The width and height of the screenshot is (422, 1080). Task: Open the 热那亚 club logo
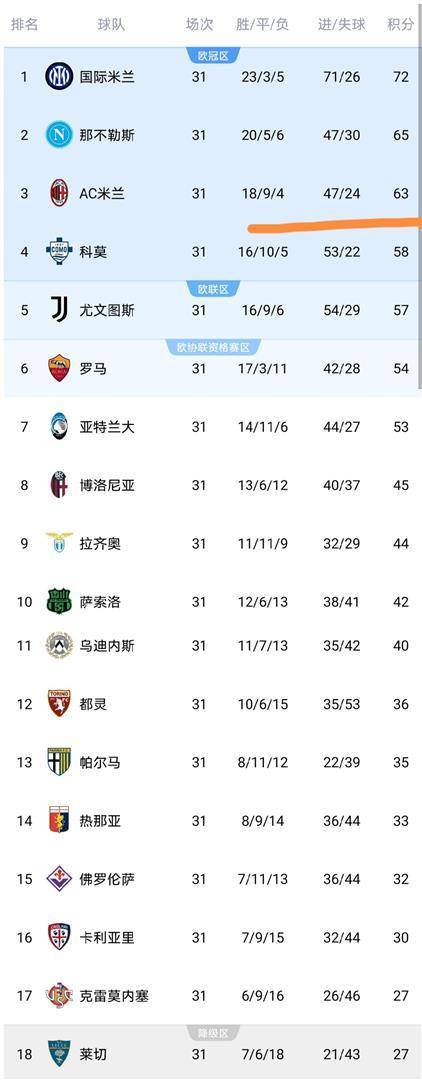click(x=59, y=820)
